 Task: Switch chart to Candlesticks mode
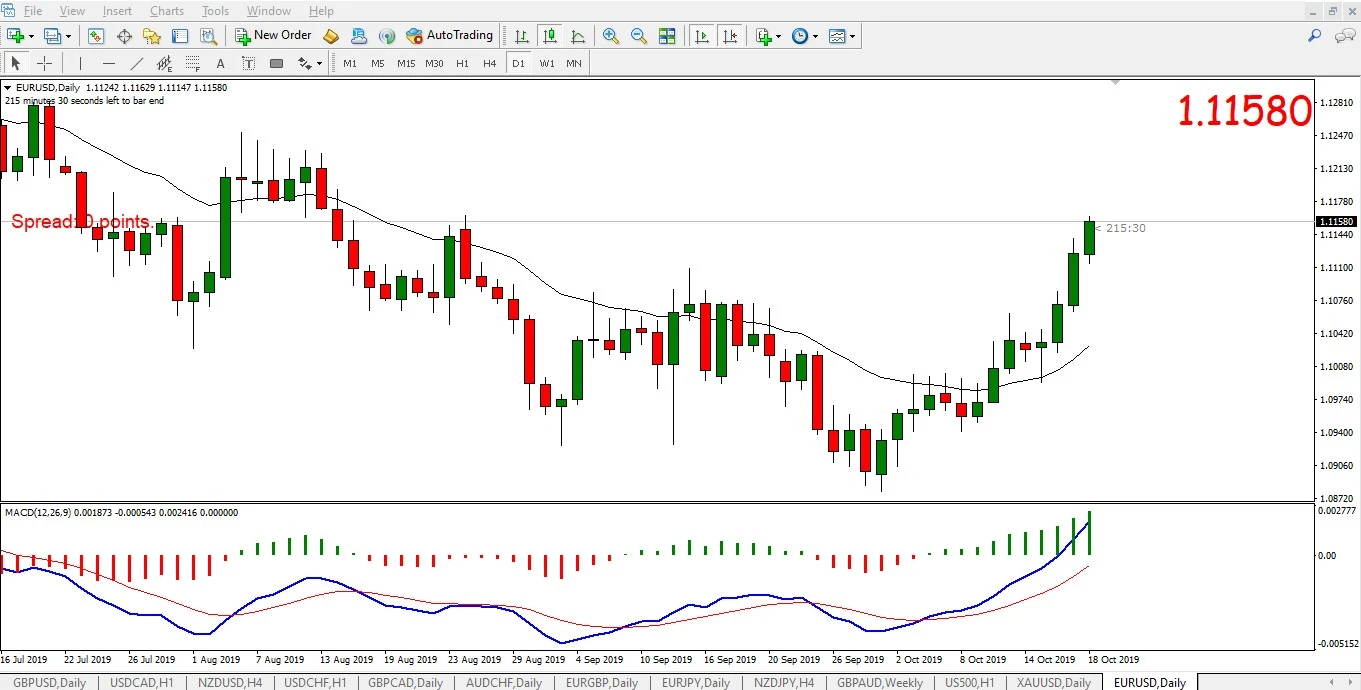click(549, 36)
